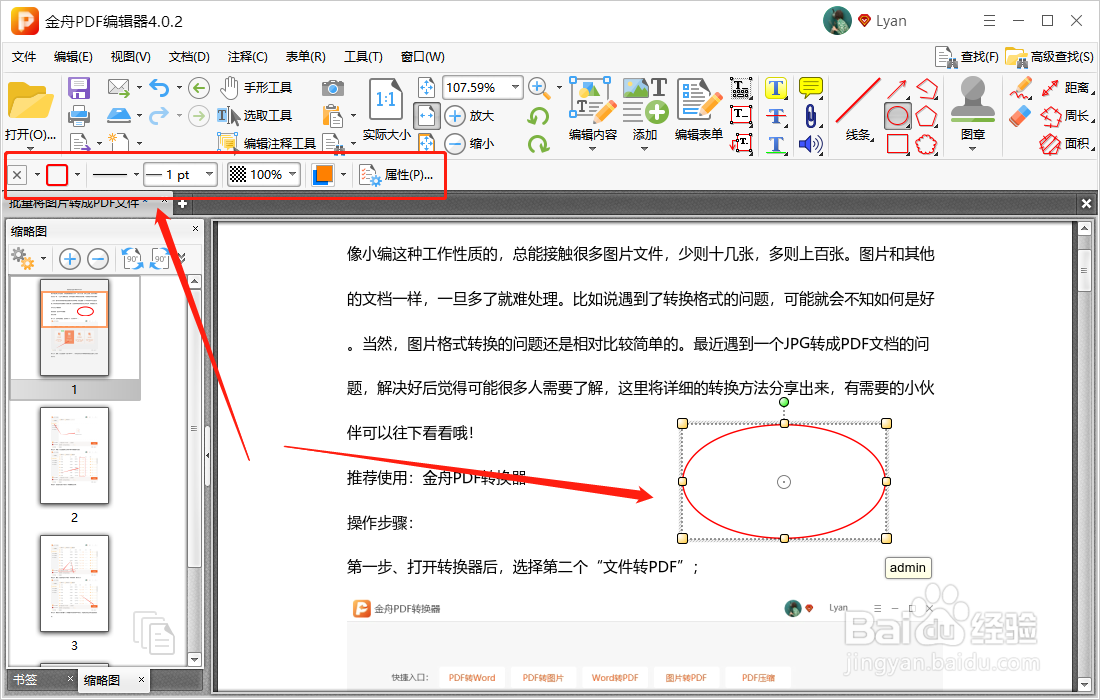The image size is (1100, 700).
Task: Click the Edit Content (编辑内容) tool
Action: (x=593, y=110)
